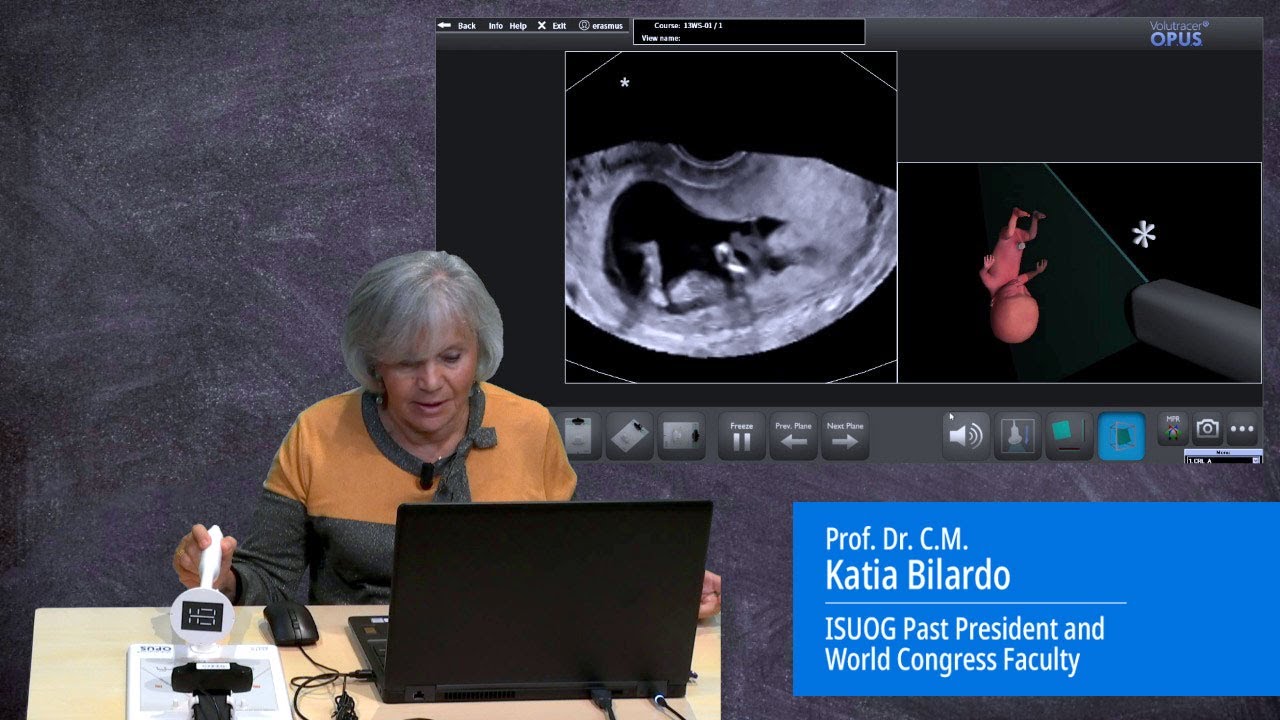Select the second probe position preset icon
Viewport: 1280px width, 720px height.
[629, 436]
